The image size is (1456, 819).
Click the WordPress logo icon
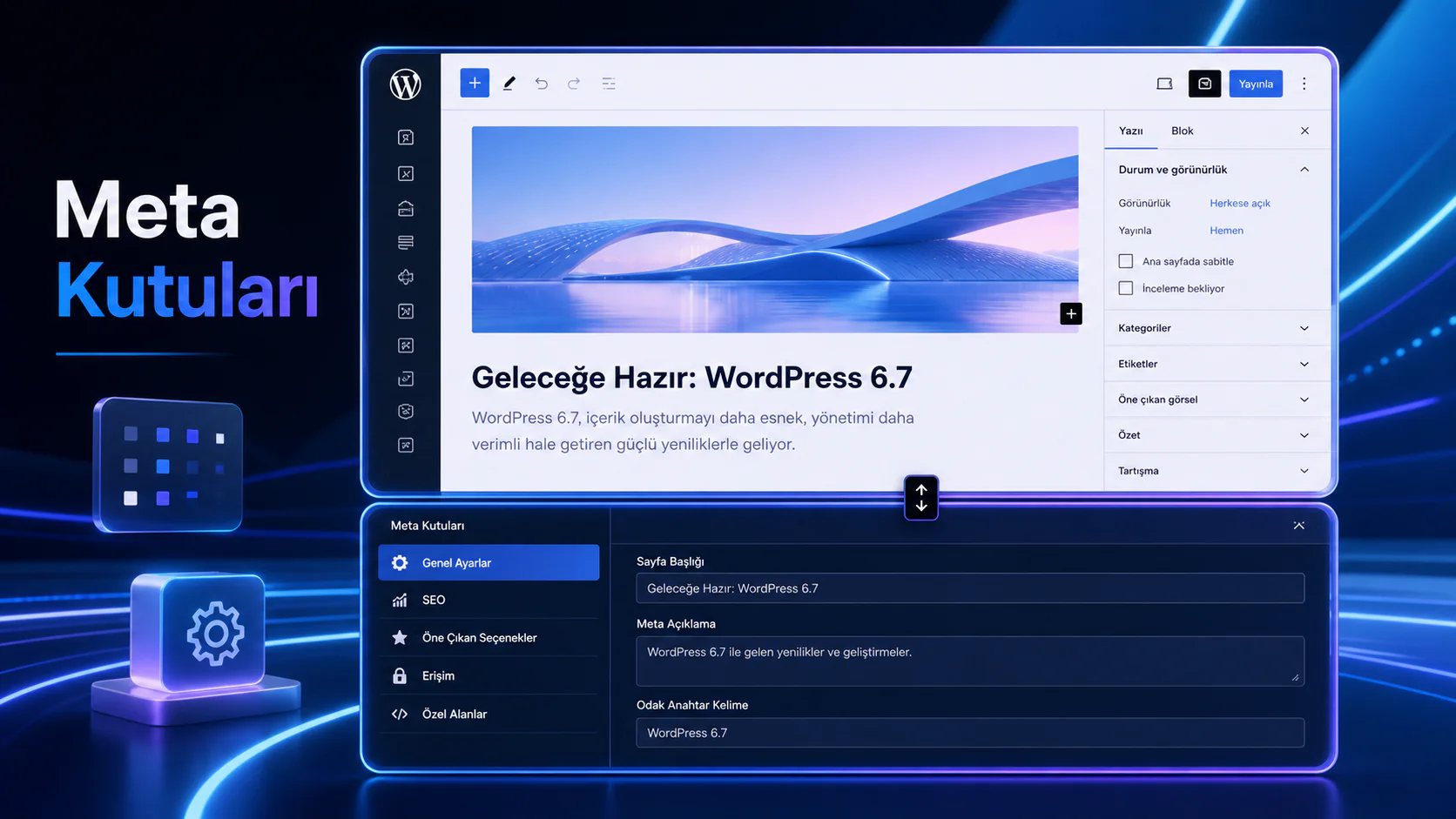pos(405,84)
